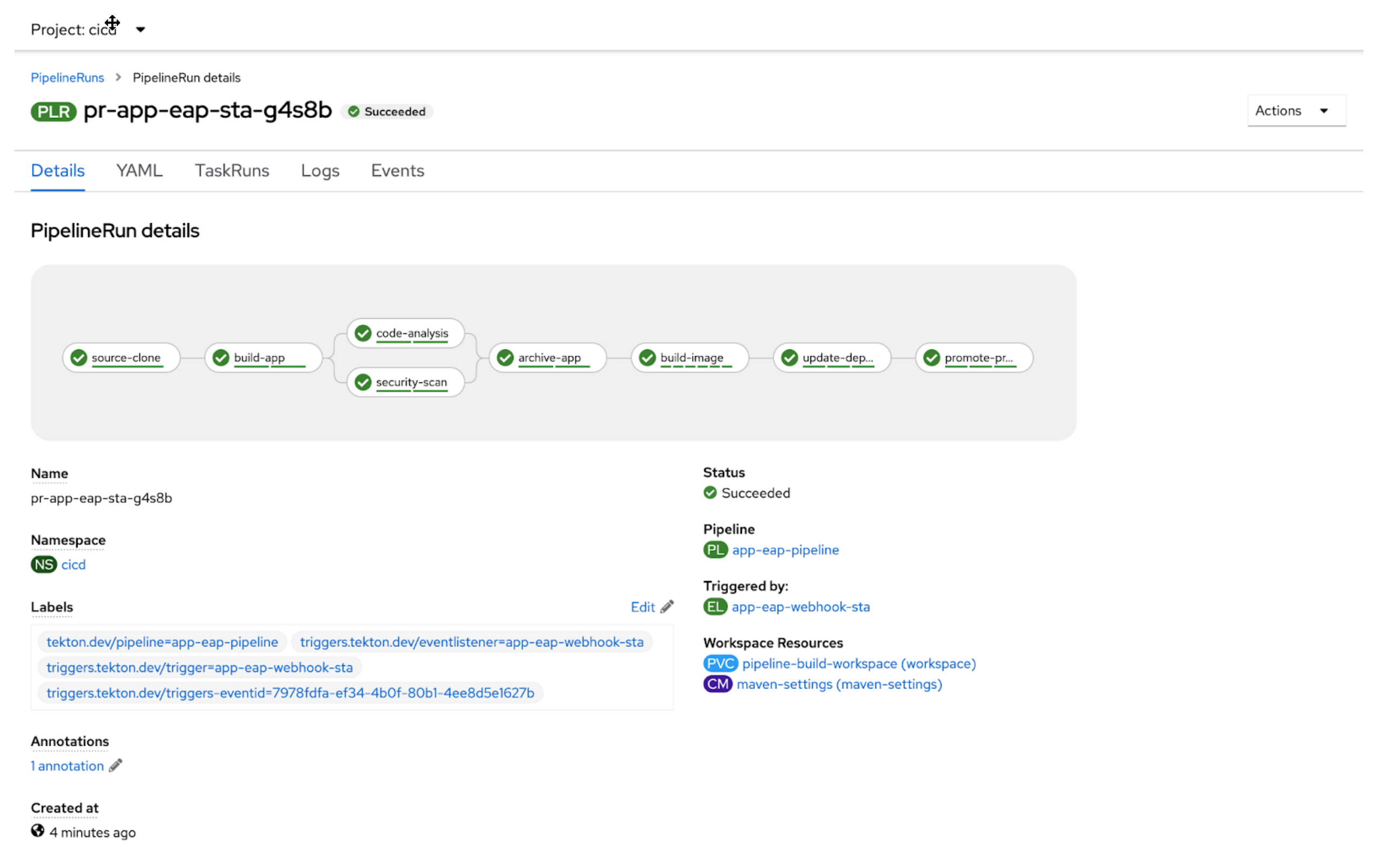Click the CM icon beside maven-settings
Image resolution: width=1400 pixels, height=862 pixels.
tap(717, 684)
